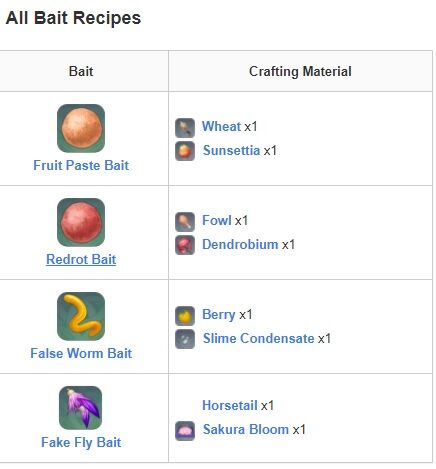Screen dimensions: 436x469
Task: Click the Wheat material icon
Action: [185, 128]
